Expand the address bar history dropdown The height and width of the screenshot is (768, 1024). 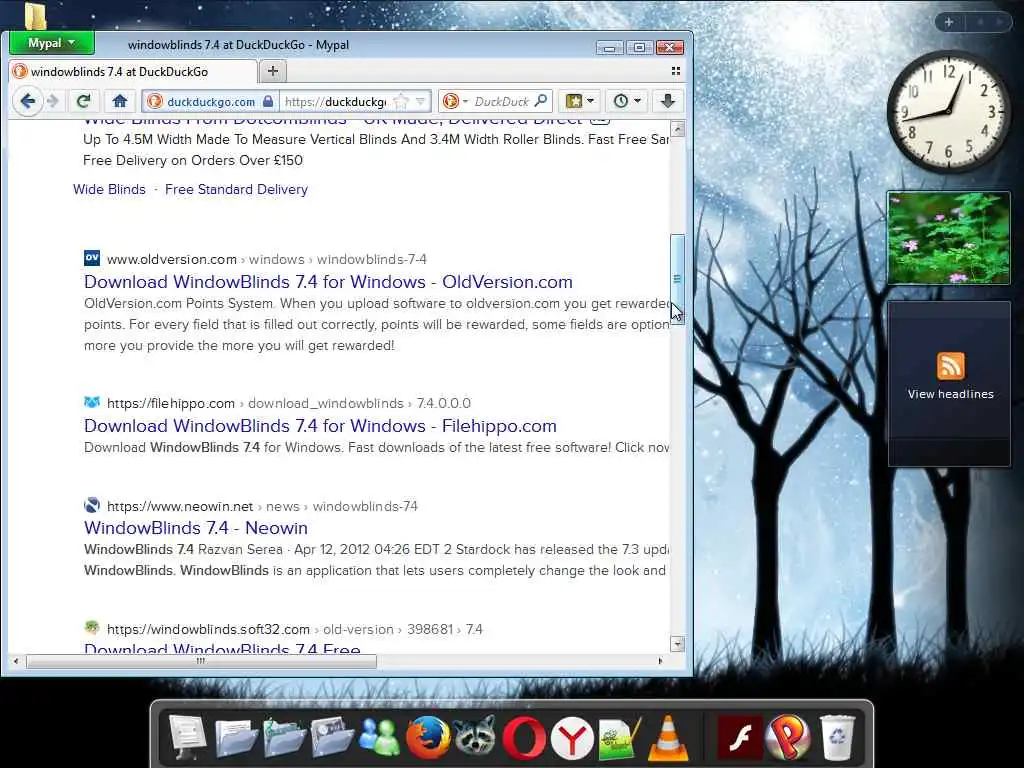click(x=421, y=101)
